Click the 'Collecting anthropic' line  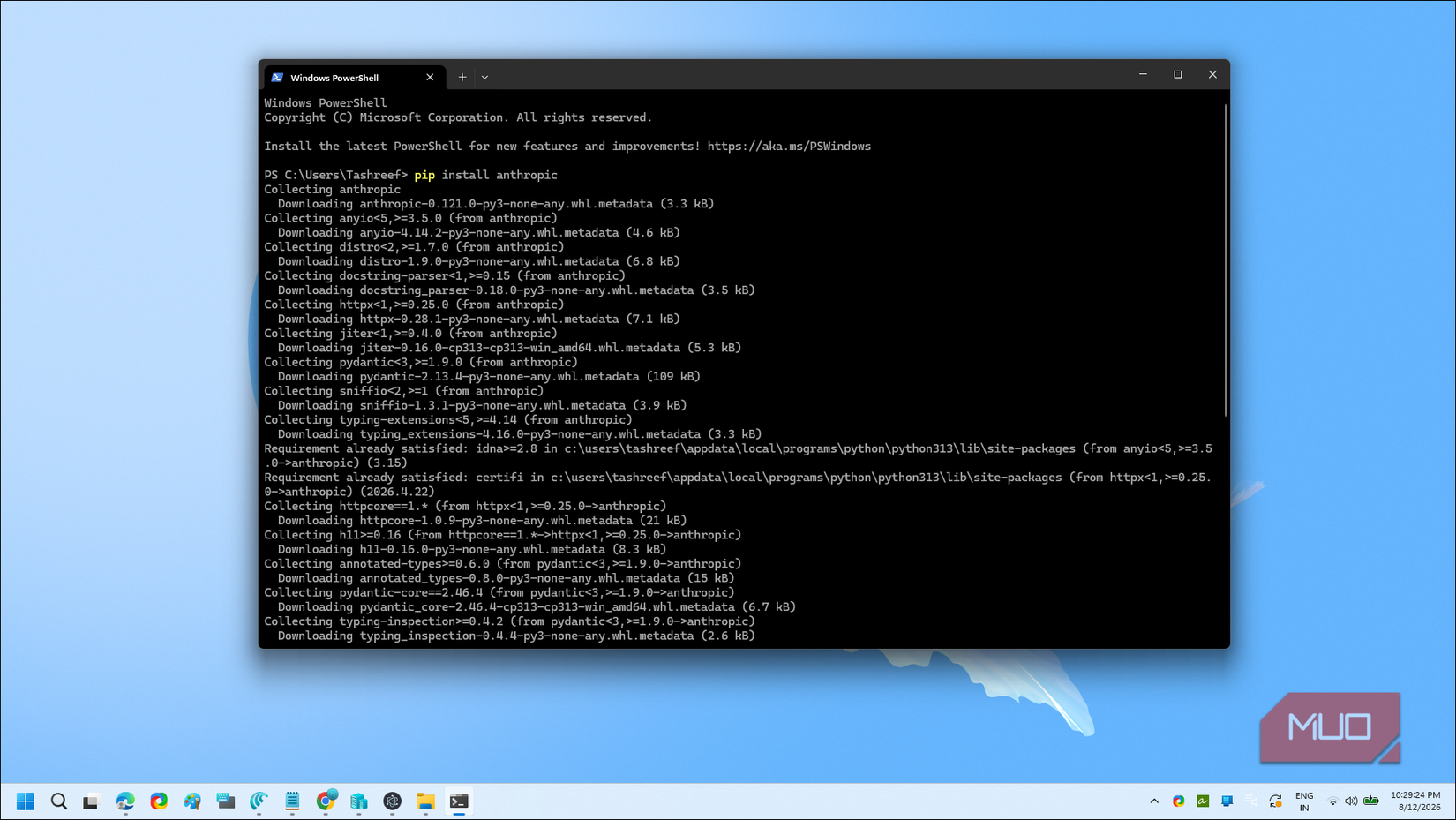(333, 190)
